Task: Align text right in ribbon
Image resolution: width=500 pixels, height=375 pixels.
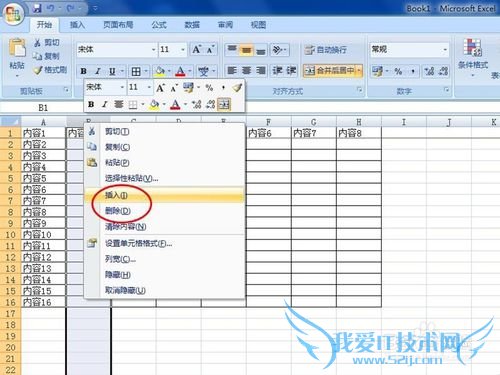Action: [261, 70]
